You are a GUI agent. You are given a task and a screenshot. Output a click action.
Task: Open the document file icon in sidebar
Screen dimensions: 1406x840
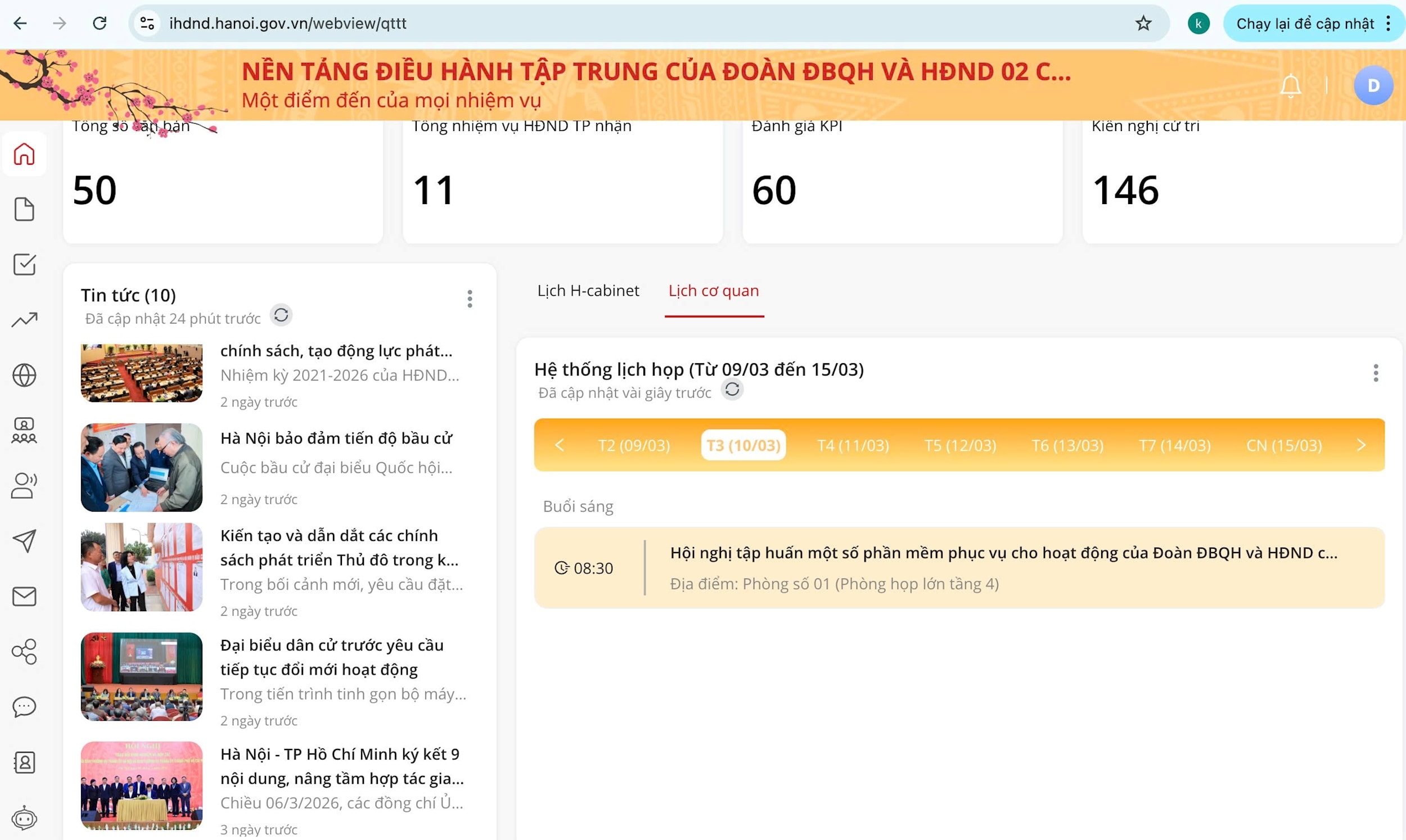[x=24, y=209]
